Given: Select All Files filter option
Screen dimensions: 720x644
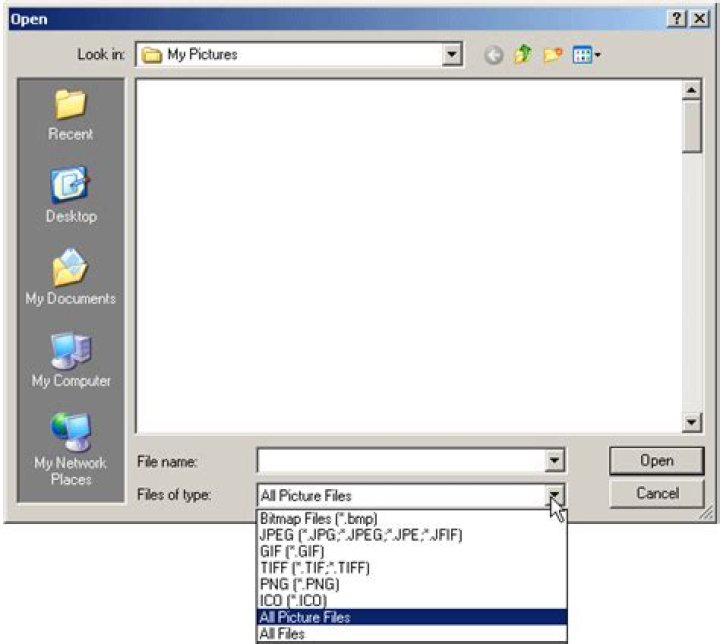Looking at the screenshot, I should (282, 633).
